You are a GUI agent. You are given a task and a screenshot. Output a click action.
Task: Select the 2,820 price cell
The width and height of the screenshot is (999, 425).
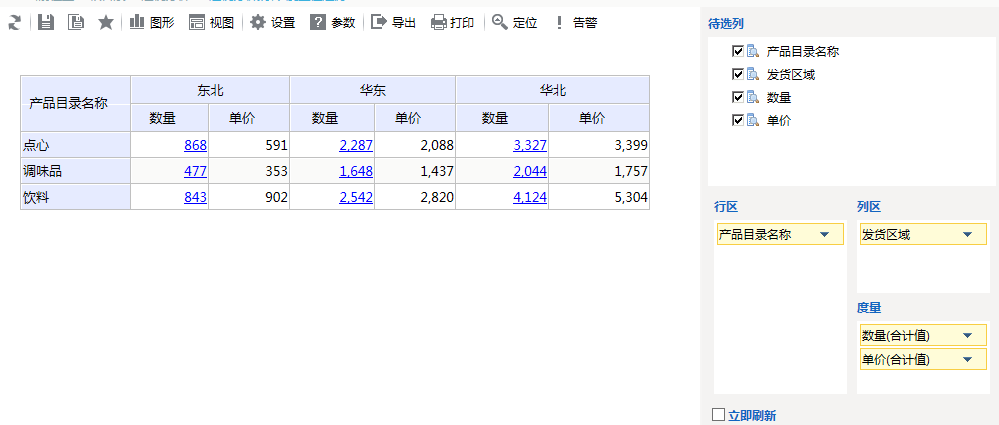(x=415, y=198)
